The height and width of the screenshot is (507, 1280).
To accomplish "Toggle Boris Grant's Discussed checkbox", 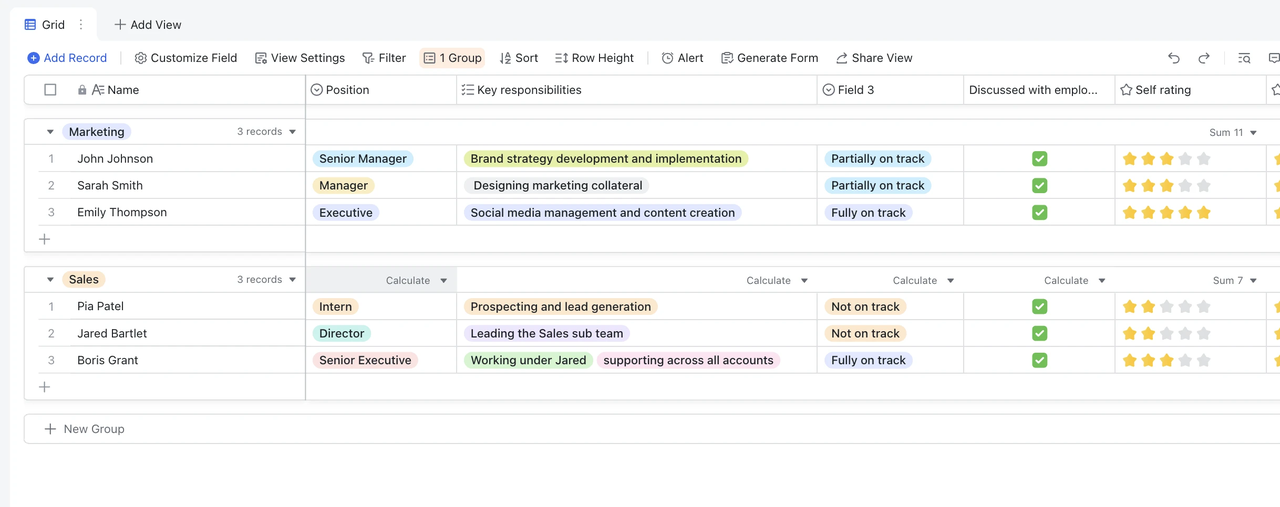I will 1039,361.
